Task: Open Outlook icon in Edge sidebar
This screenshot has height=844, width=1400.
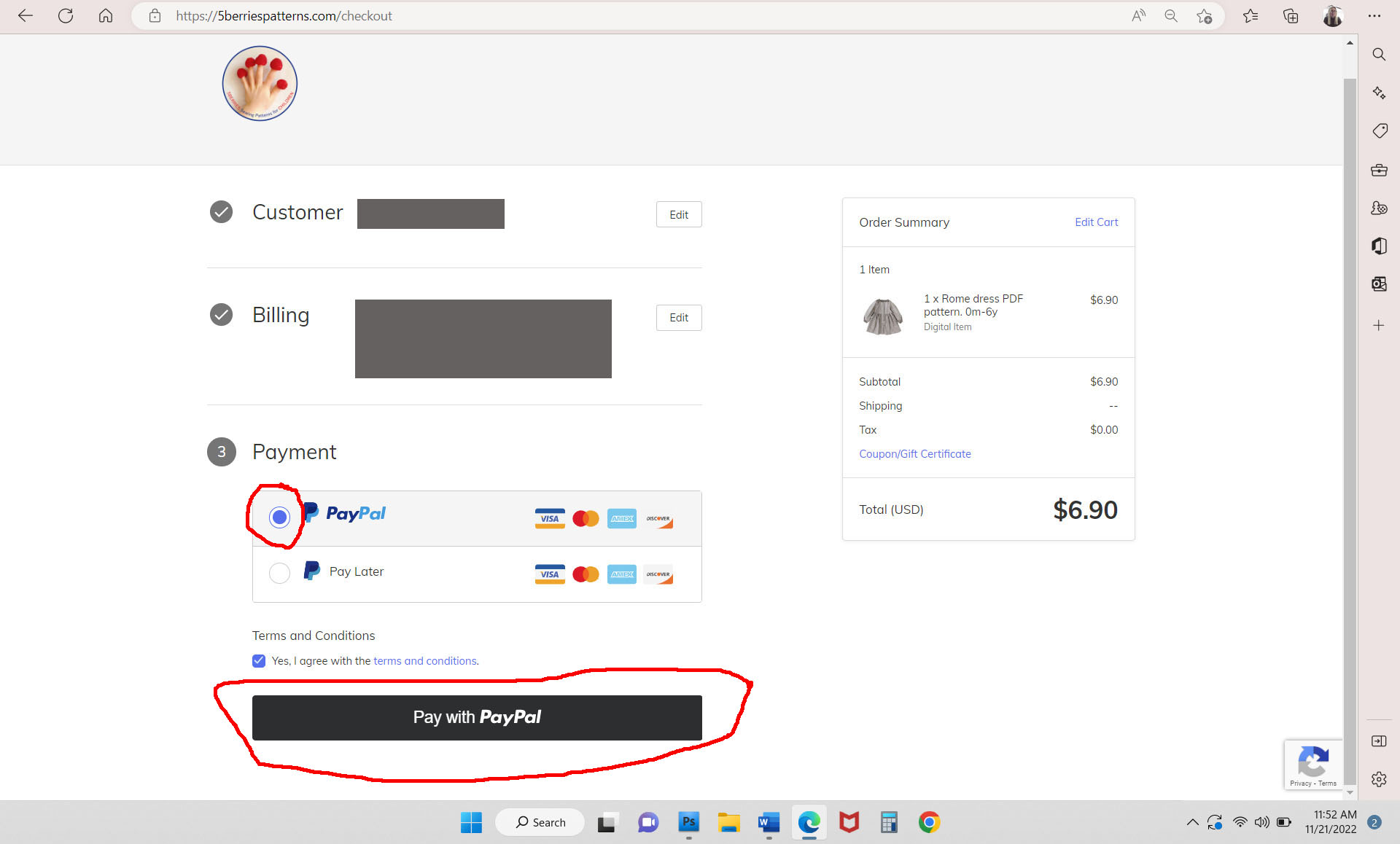Action: point(1379,284)
